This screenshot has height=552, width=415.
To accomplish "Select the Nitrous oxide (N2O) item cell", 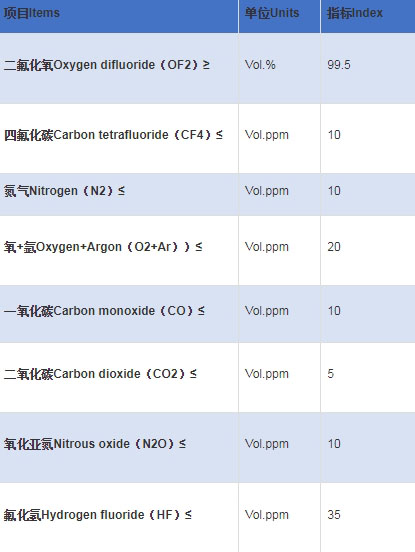I will [119, 447].
